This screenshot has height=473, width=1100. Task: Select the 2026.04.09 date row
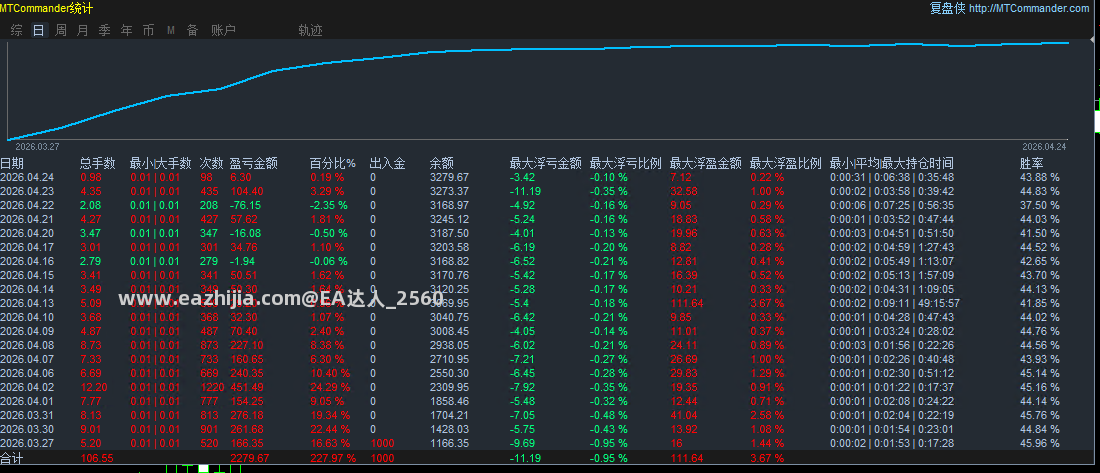tap(26, 331)
